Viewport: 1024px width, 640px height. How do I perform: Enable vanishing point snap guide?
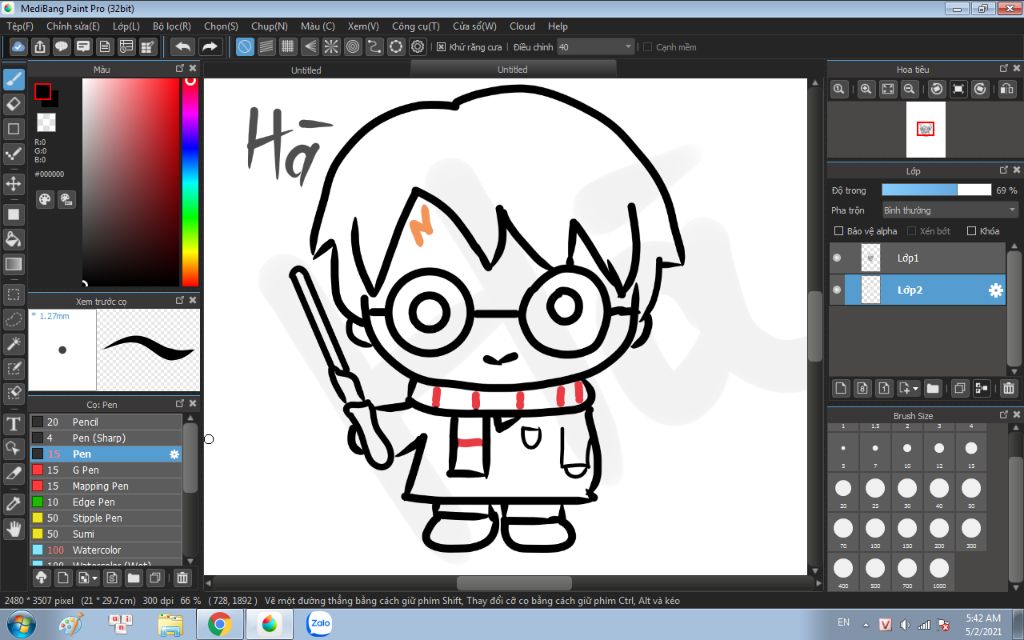[x=310, y=47]
